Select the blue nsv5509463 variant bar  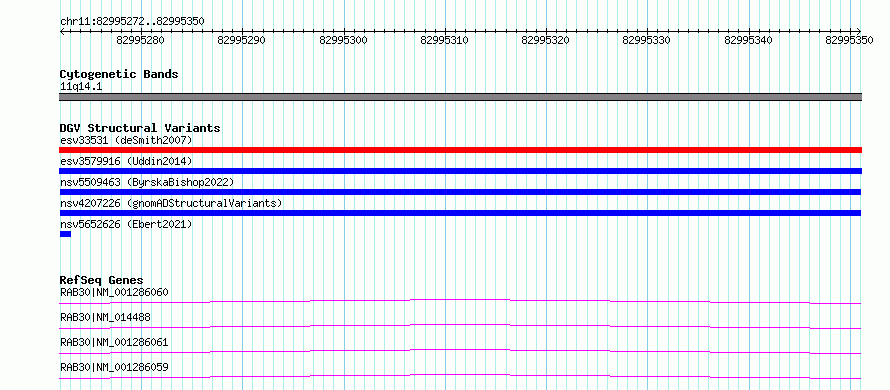coord(460,192)
